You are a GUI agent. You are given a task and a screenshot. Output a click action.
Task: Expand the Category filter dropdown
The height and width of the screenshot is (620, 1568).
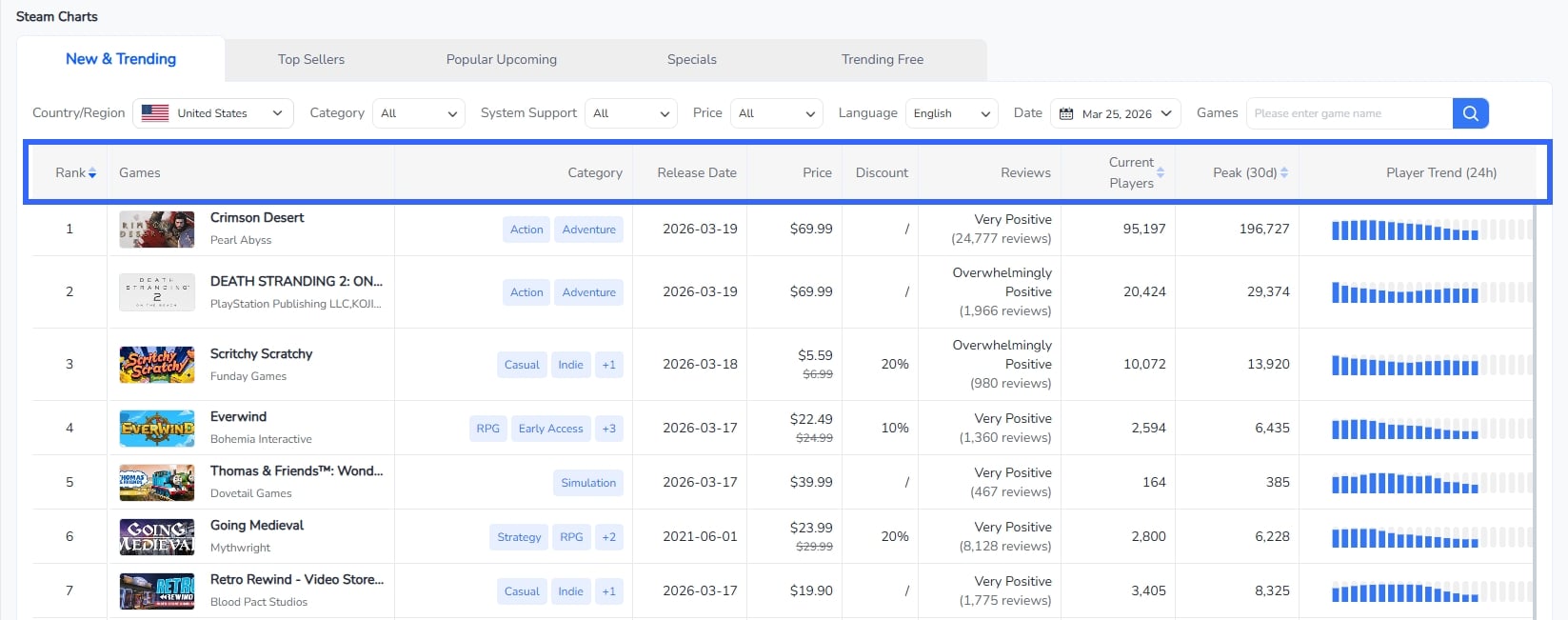point(418,113)
